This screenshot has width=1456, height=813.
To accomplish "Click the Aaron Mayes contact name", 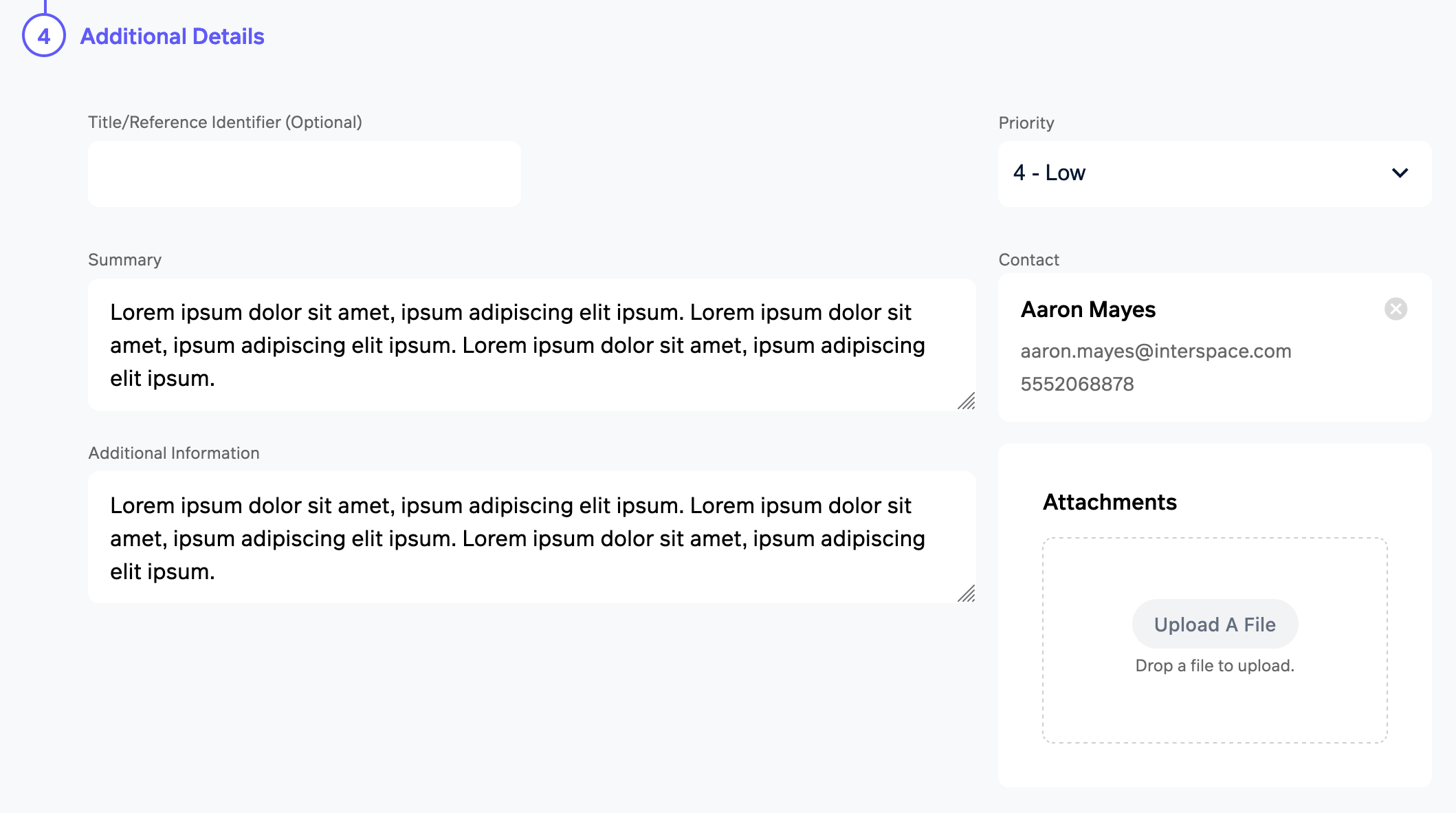I will coord(1088,310).
